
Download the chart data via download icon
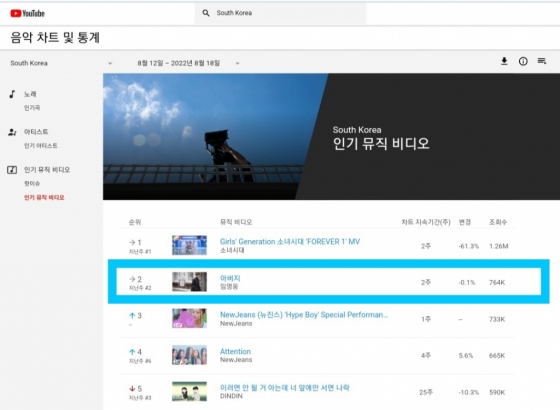[504, 61]
